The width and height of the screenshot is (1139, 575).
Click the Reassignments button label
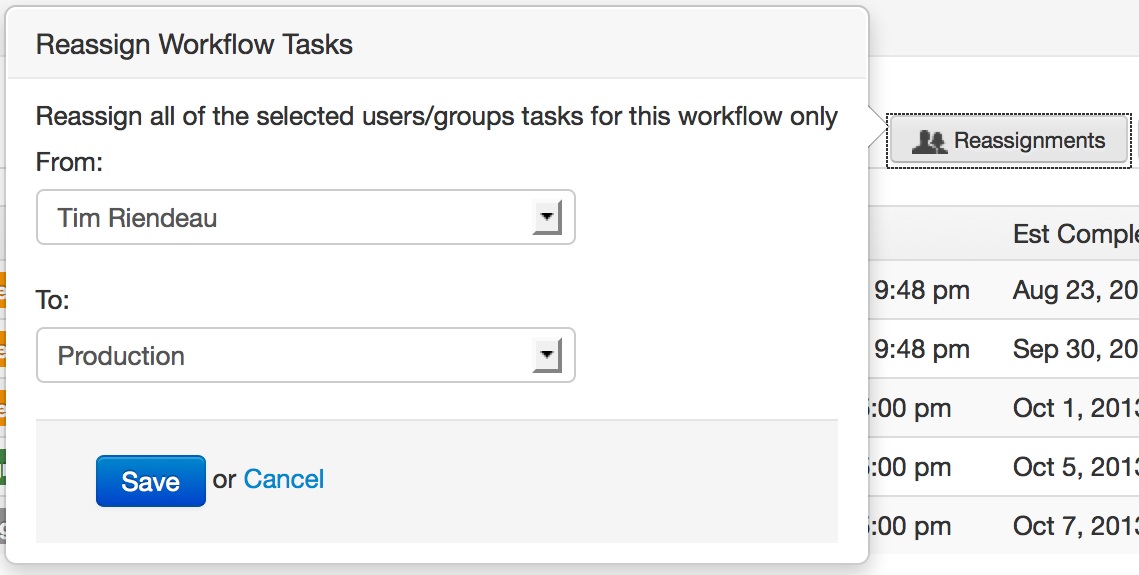tap(1029, 140)
